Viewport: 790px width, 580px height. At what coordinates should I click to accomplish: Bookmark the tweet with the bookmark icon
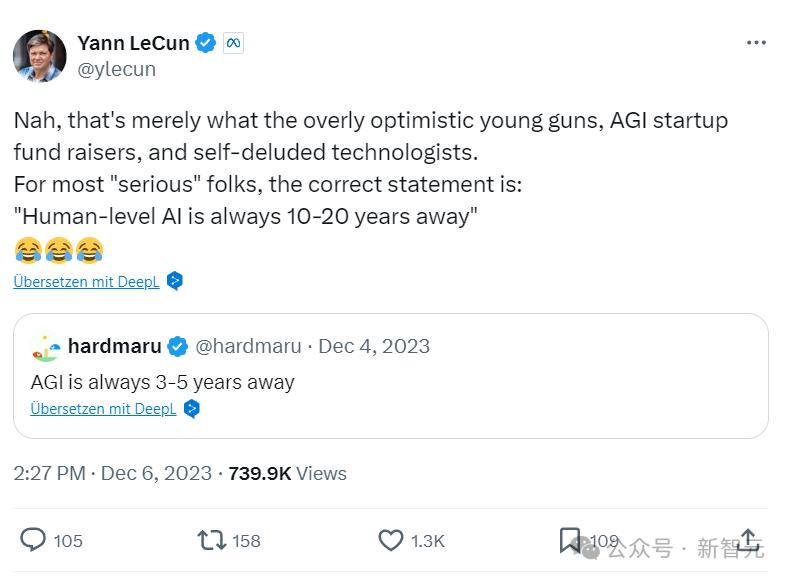[569, 540]
